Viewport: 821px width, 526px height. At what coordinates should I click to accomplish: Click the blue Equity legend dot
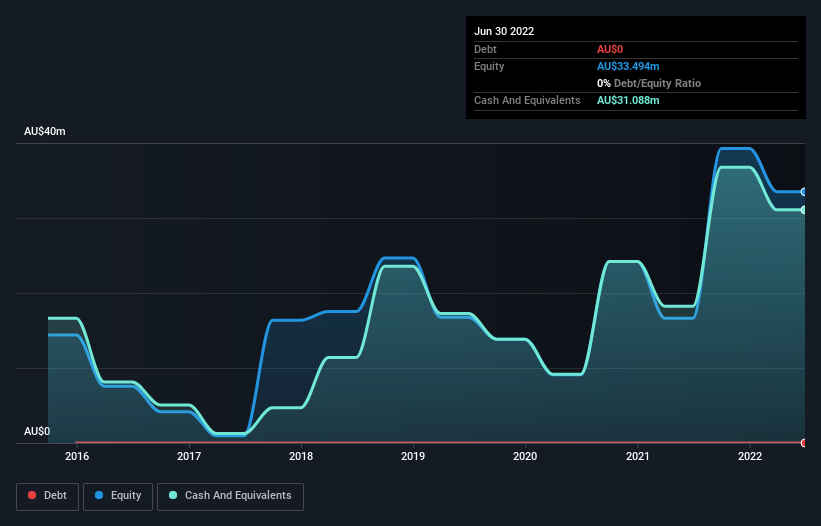tap(99, 495)
